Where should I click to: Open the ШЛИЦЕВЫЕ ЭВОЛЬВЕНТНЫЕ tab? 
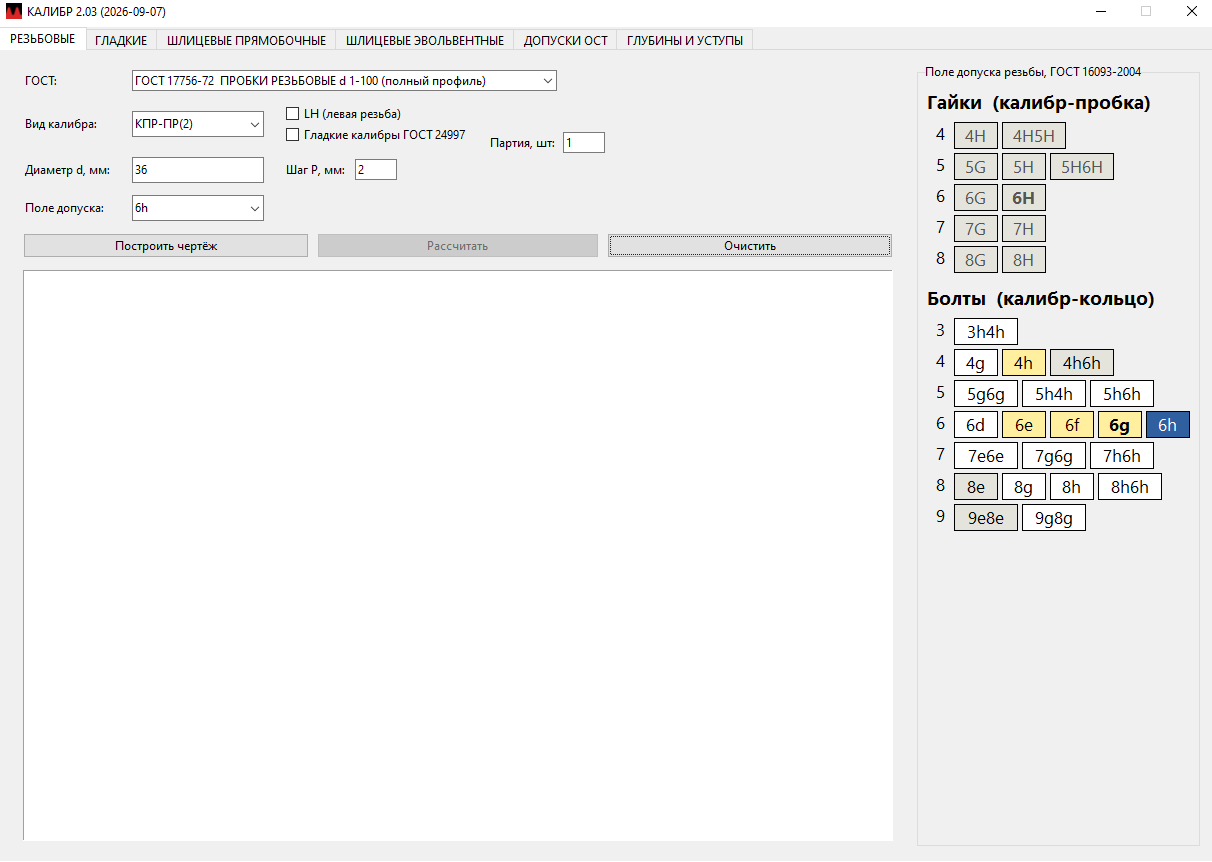425,40
